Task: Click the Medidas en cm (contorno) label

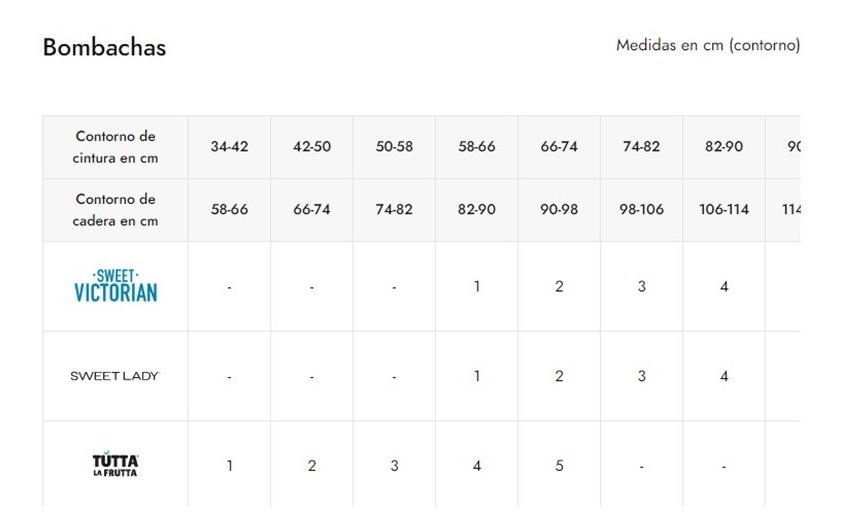Action: pyautogui.click(x=708, y=45)
